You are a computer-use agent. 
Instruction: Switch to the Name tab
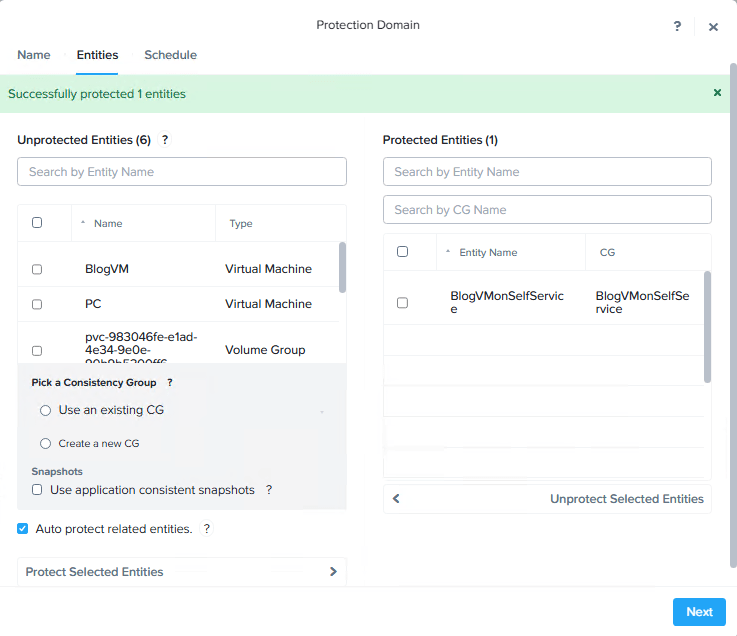click(x=34, y=55)
